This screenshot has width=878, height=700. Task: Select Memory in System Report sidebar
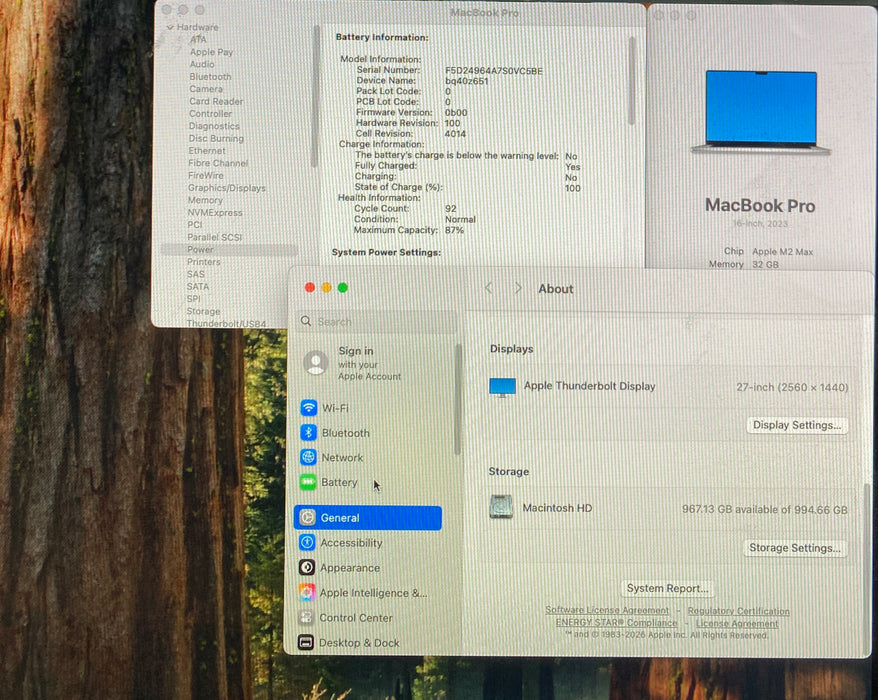205,200
